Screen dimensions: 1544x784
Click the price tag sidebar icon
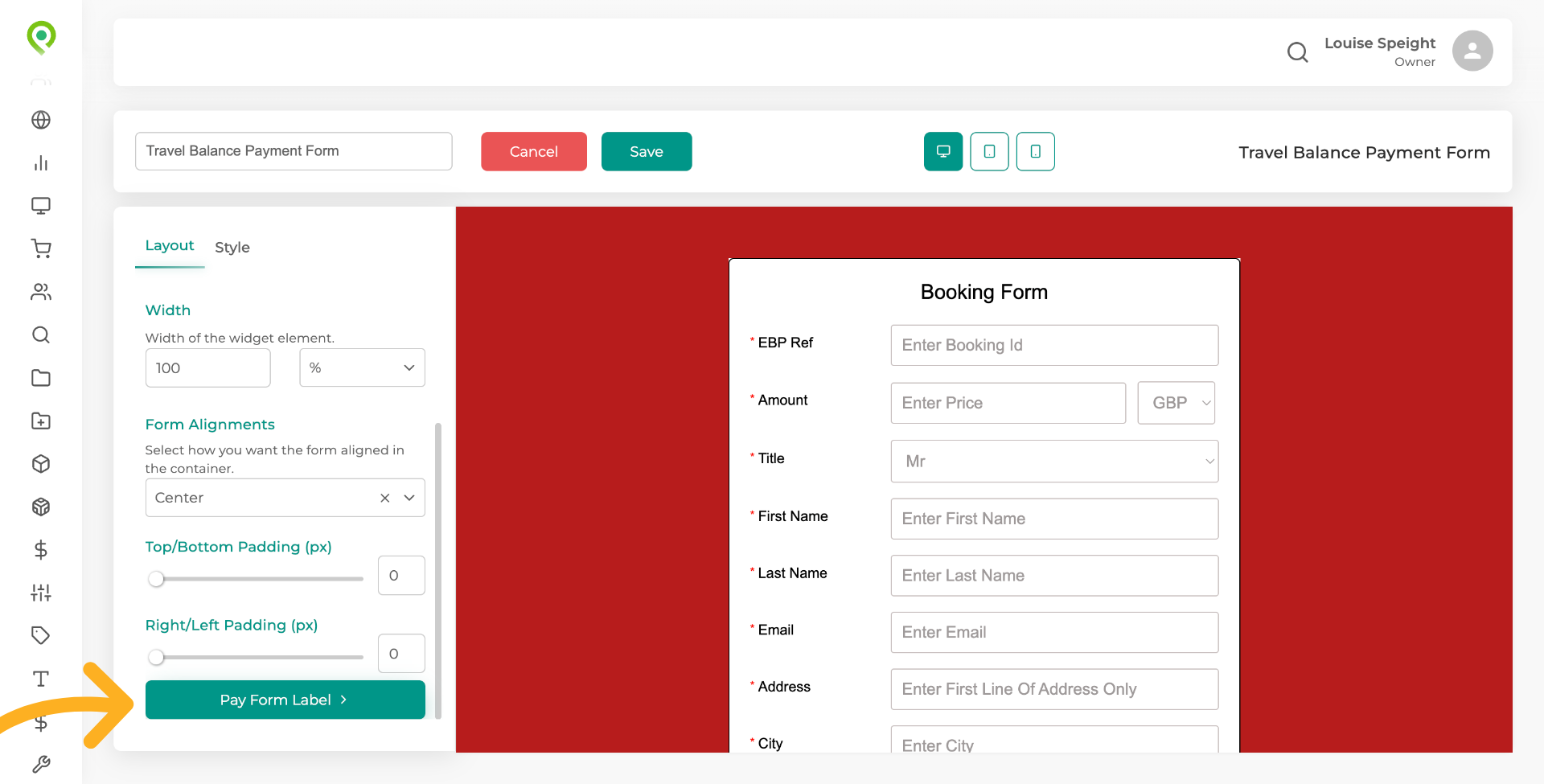coord(41,635)
